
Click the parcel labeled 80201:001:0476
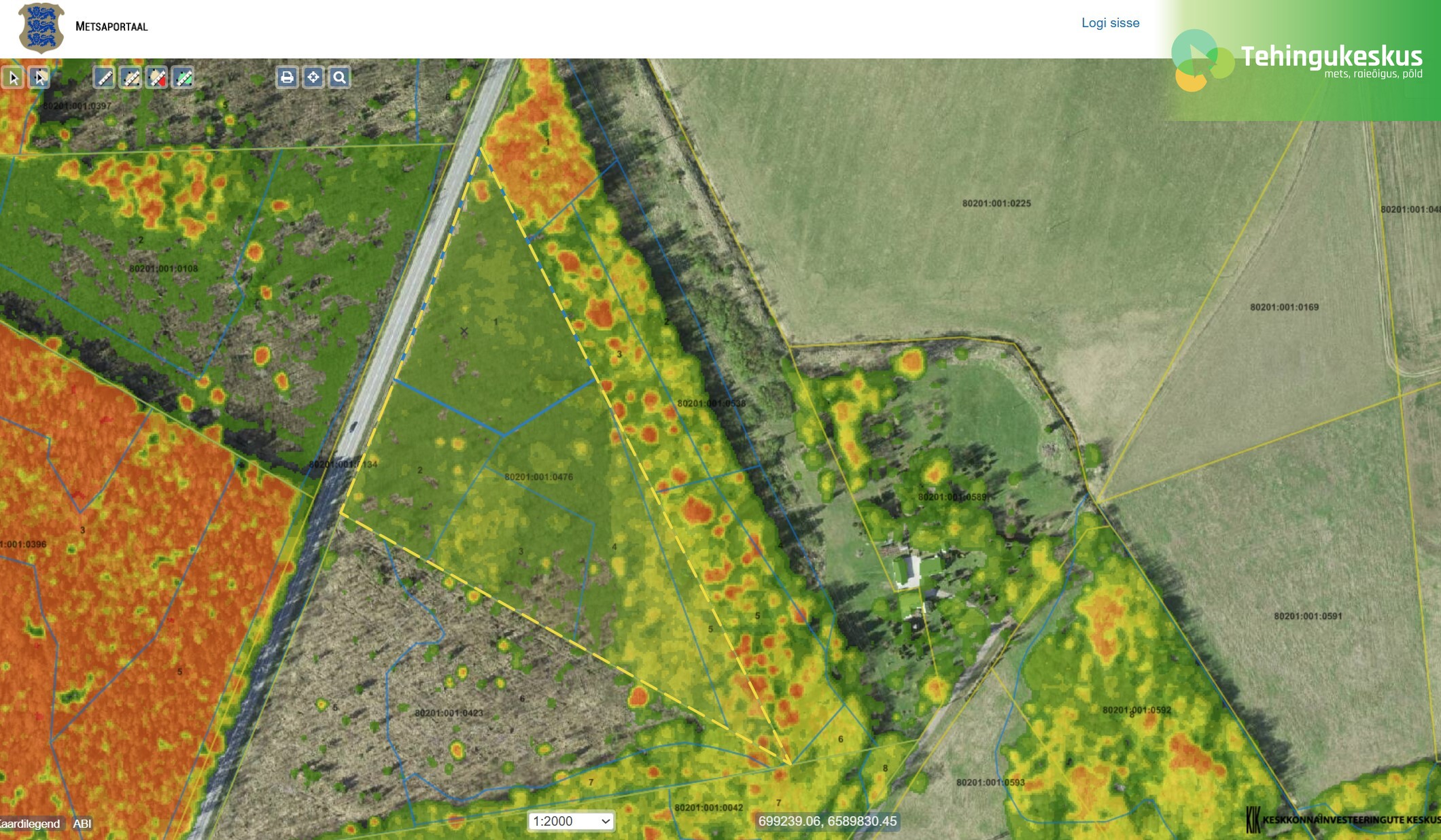(x=538, y=477)
